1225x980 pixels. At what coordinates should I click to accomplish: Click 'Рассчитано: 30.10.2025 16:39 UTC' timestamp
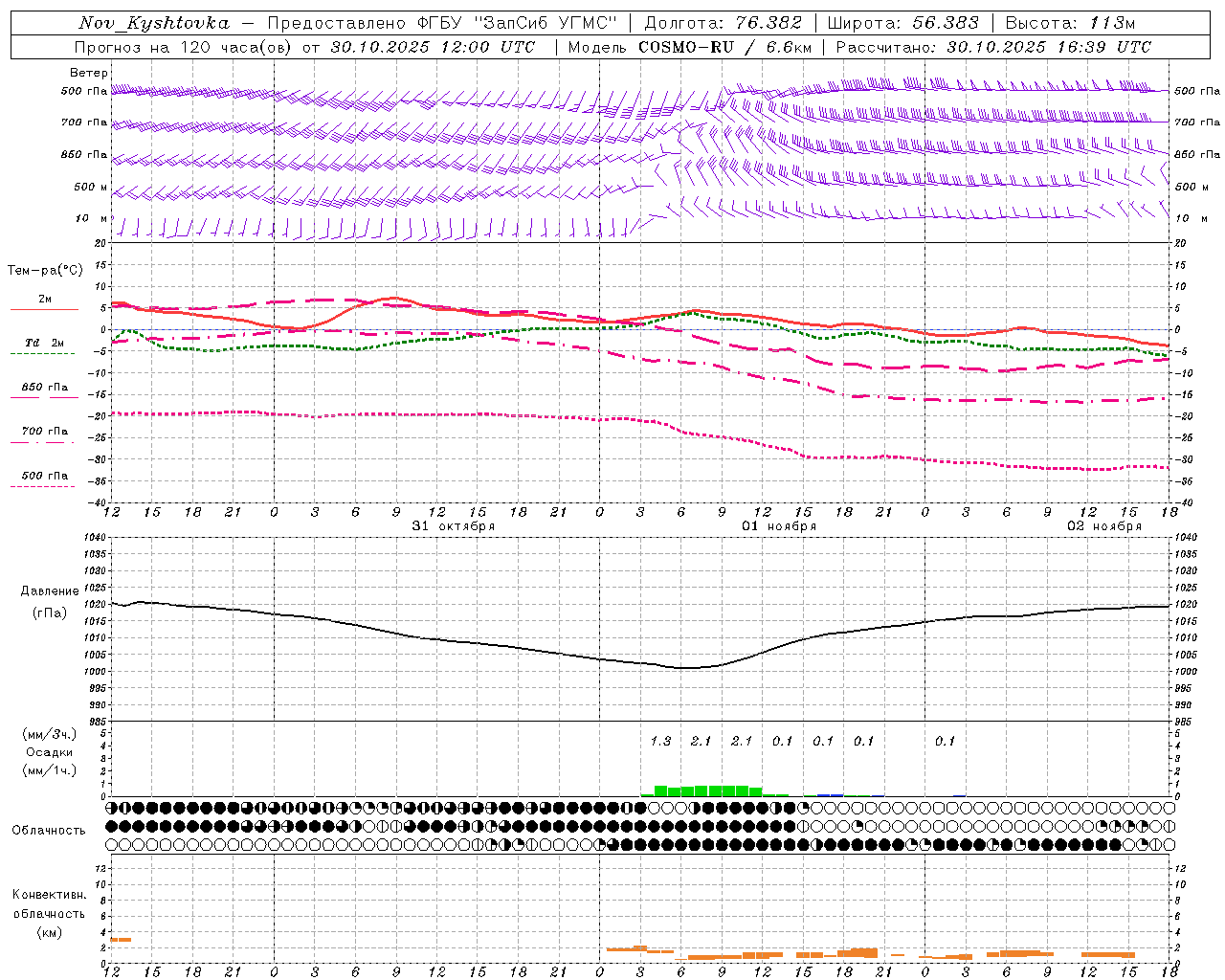(x=993, y=47)
